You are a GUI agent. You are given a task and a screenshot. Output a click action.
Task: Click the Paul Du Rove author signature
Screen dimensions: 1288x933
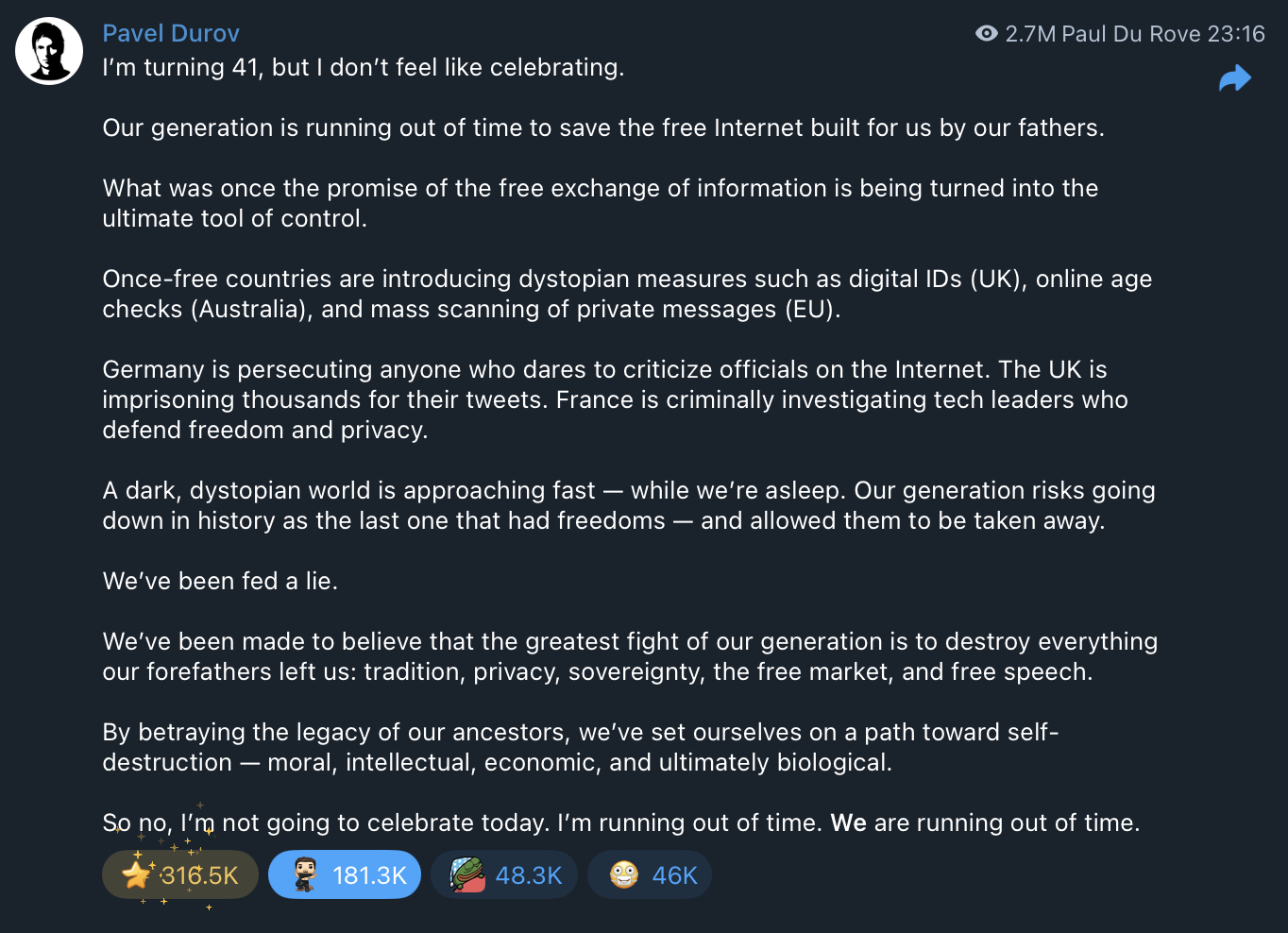(1131, 34)
